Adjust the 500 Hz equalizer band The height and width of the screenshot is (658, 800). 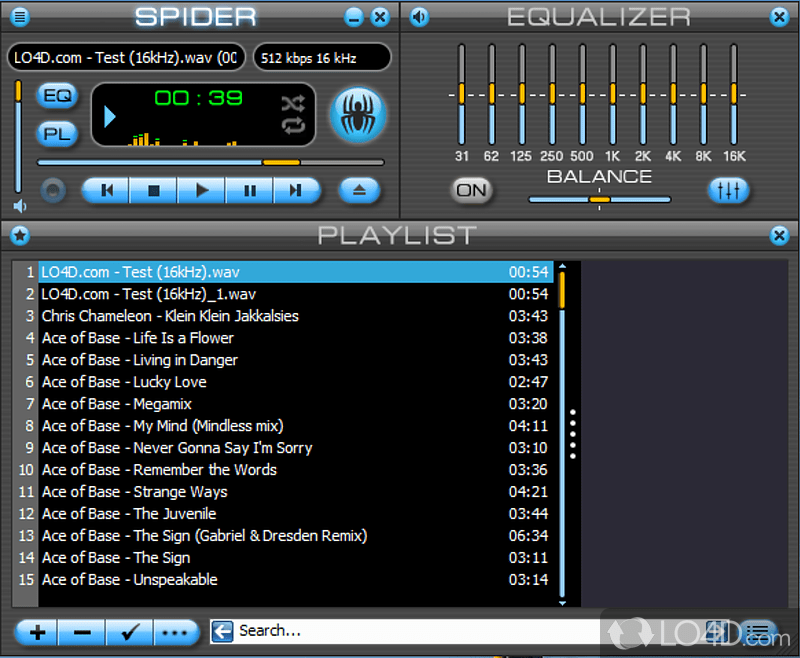(582, 94)
